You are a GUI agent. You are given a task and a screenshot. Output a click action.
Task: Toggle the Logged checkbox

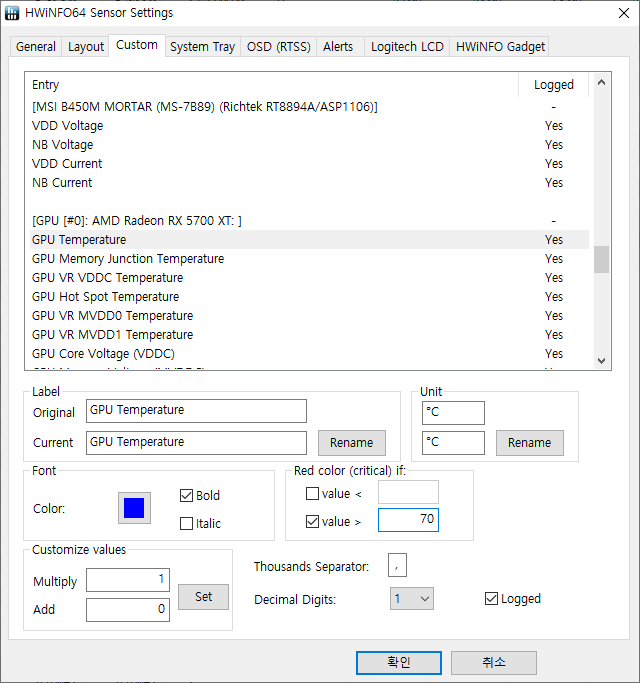click(491, 598)
